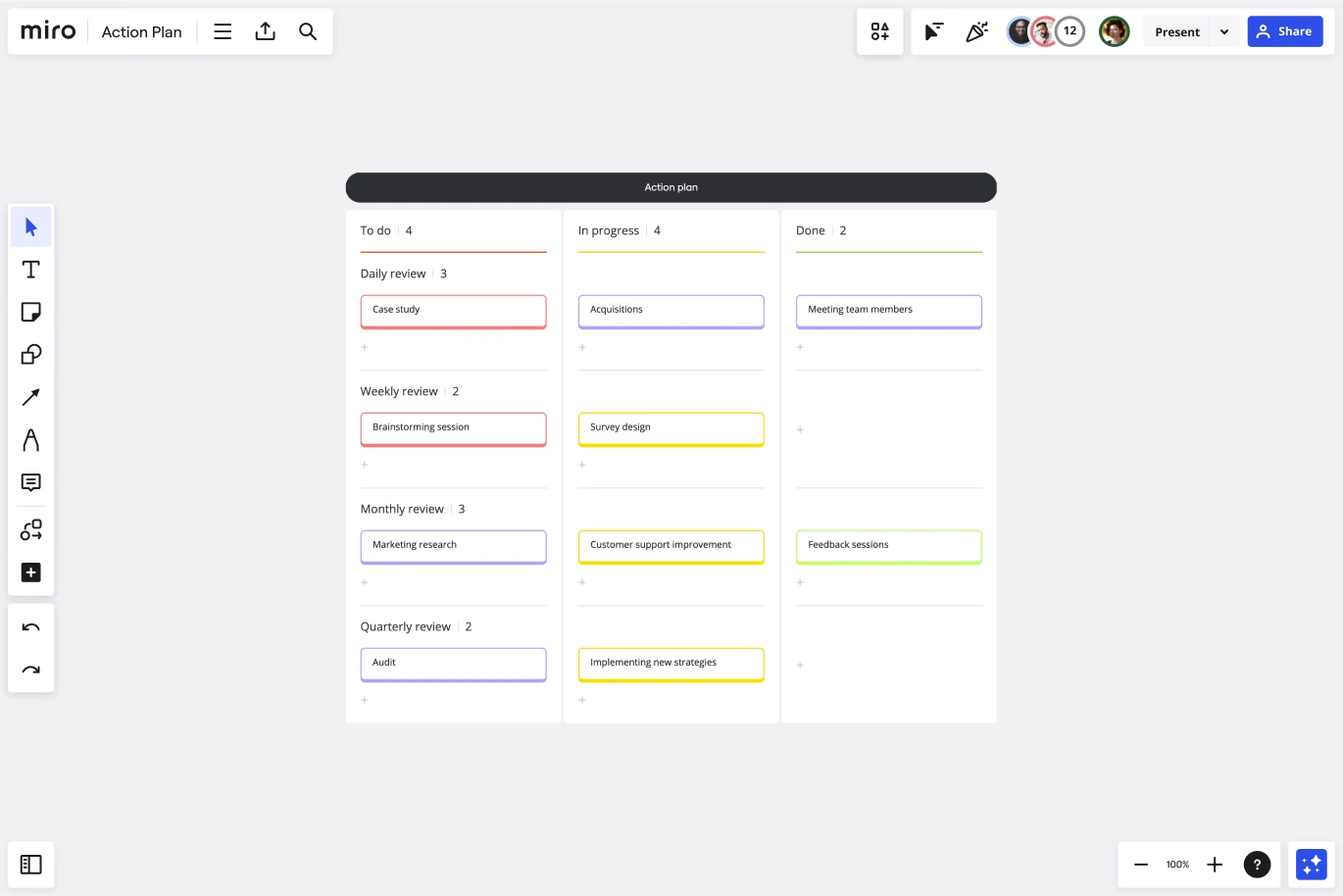The height and width of the screenshot is (896, 1343).
Task: Open the help question mark
Action: pyautogui.click(x=1258, y=864)
